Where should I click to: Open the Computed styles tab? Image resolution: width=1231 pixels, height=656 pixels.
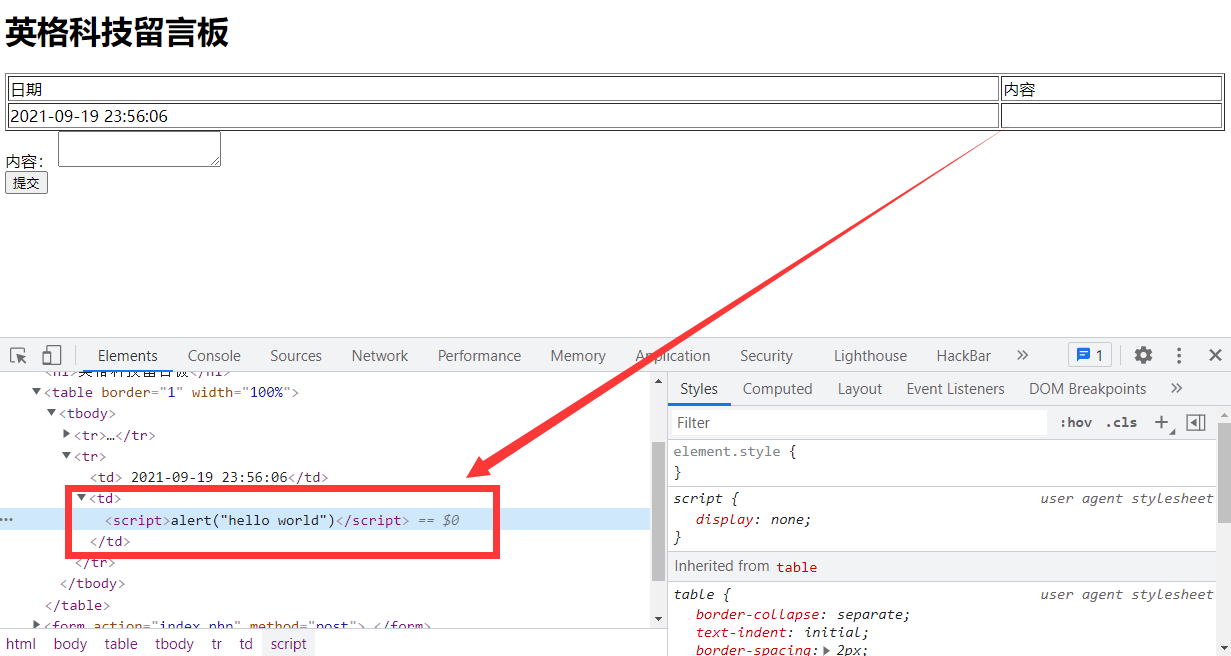[x=777, y=389]
